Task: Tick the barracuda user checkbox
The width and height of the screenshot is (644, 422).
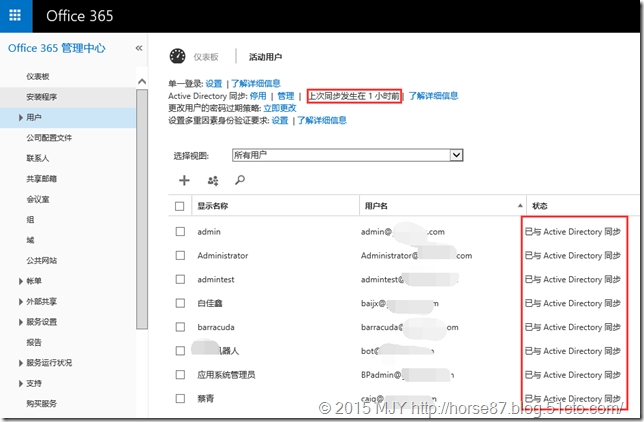Action: [x=180, y=327]
